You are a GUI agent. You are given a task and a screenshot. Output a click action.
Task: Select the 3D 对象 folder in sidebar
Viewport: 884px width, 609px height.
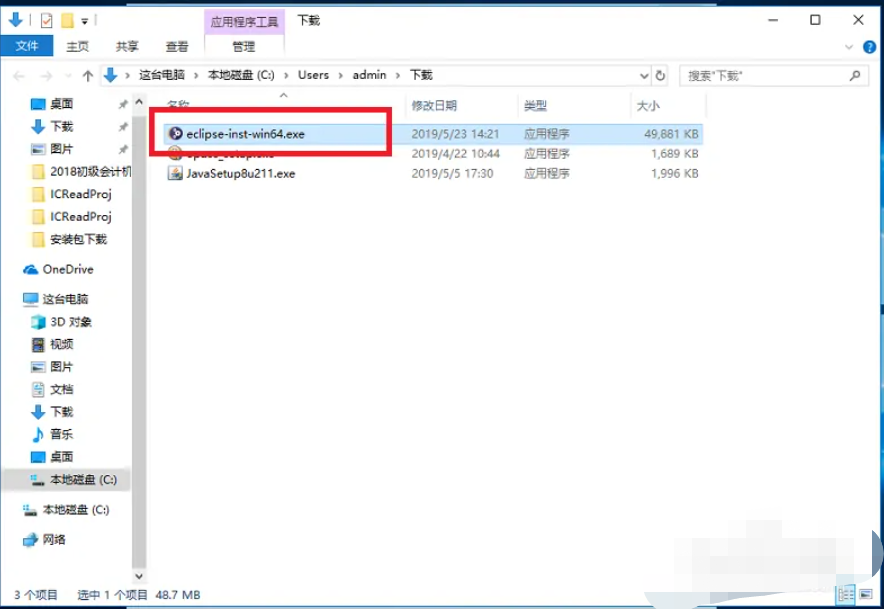[x=70, y=322]
